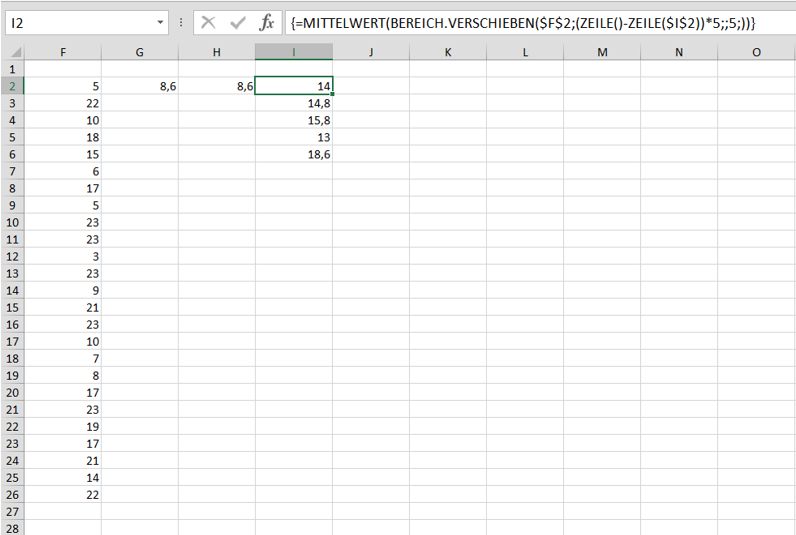The height and width of the screenshot is (535, 796).
Task: Select column K header
Action: point(448,52)
